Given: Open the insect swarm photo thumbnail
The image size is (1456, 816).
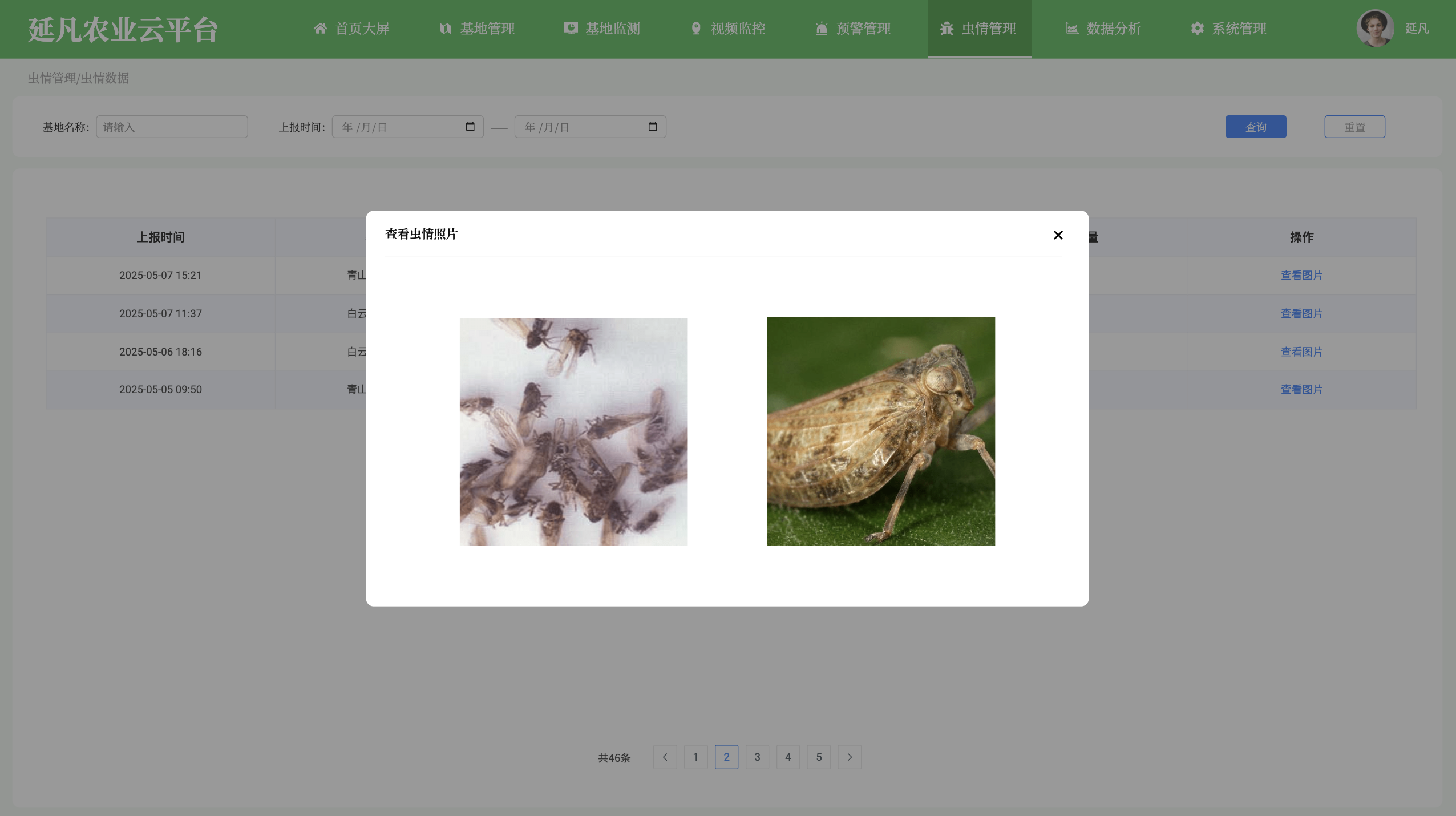Looking at the screenshot, I should tap(573, 431).
